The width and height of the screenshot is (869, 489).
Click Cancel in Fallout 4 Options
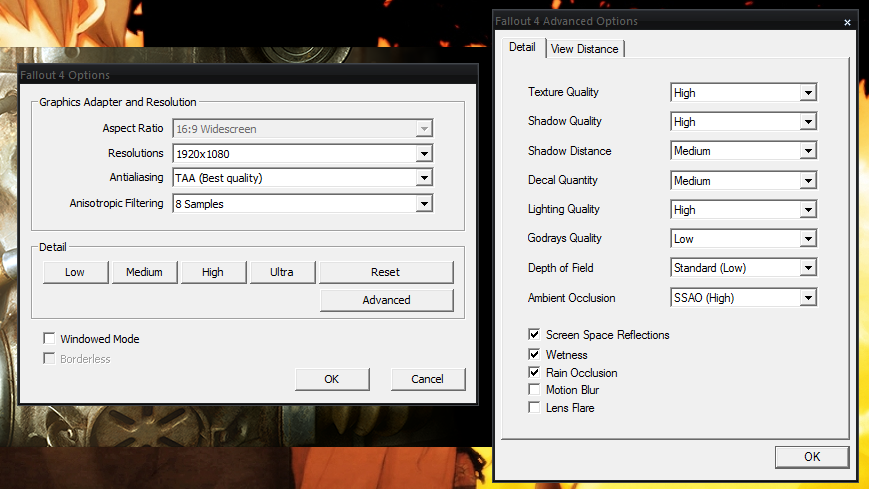428,379
